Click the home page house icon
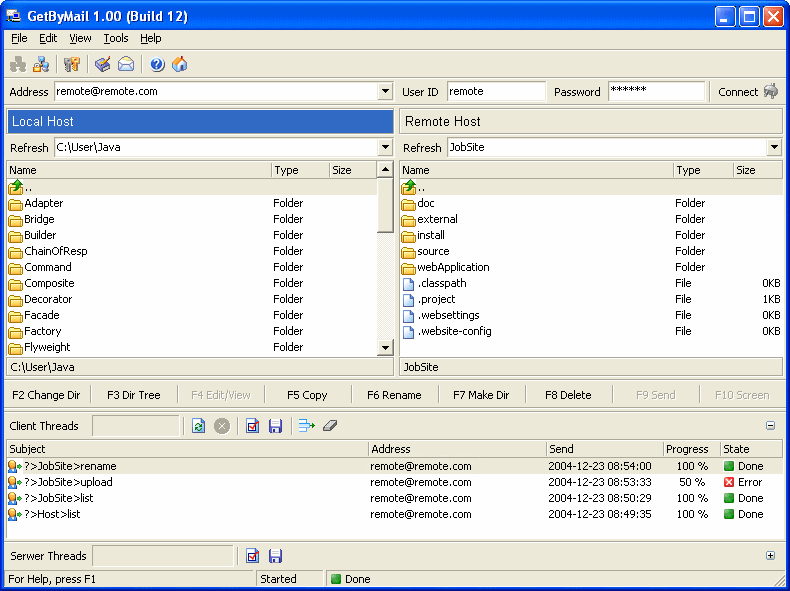Screen dimensions: 790x591 click(x=179, y=64)
